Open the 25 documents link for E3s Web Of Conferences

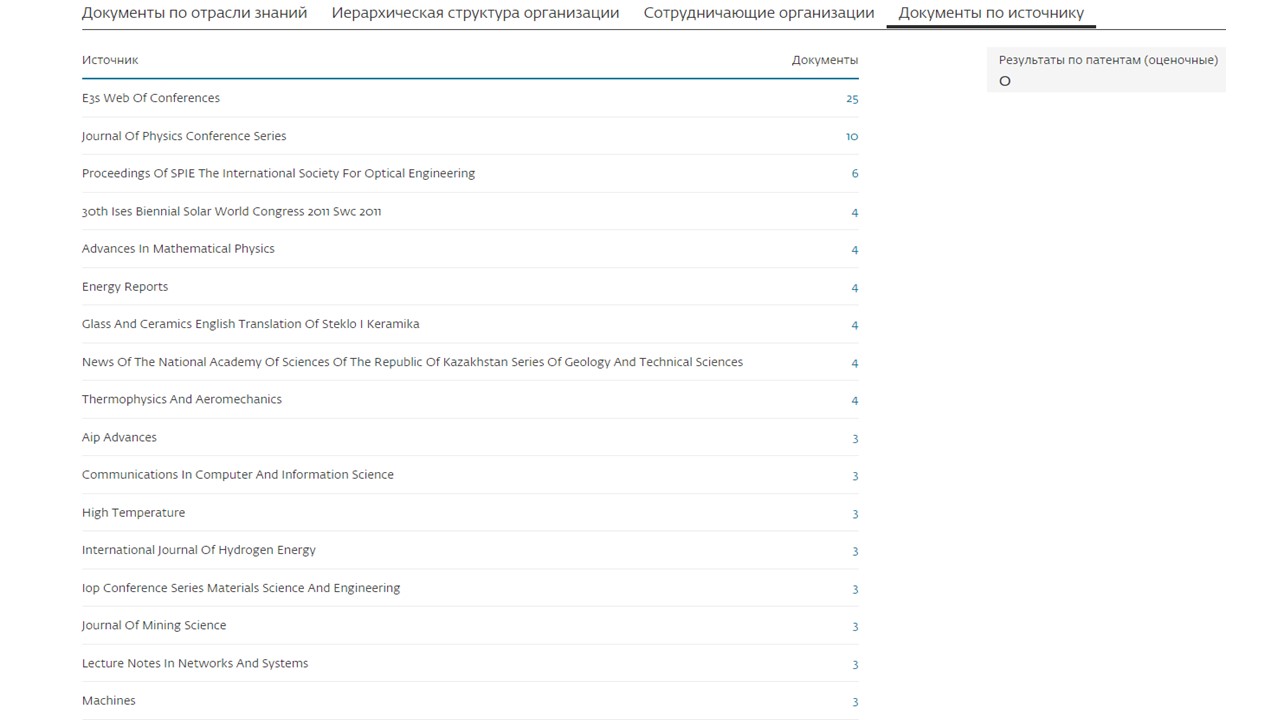pos(851,99)
